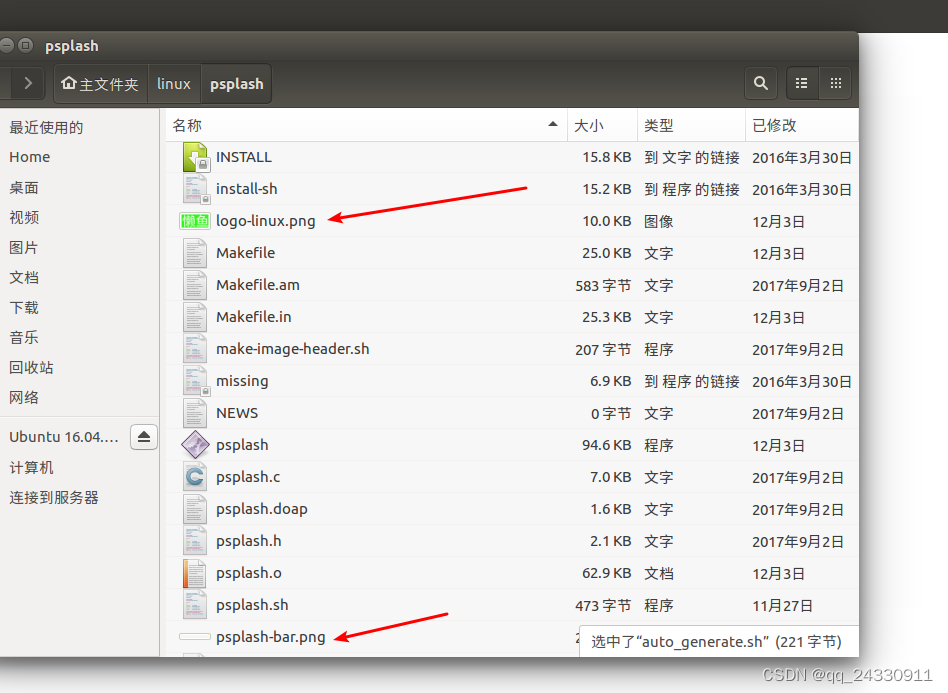Select the psplash.o file name
948x693 pixels.
[x=248, y=573]
